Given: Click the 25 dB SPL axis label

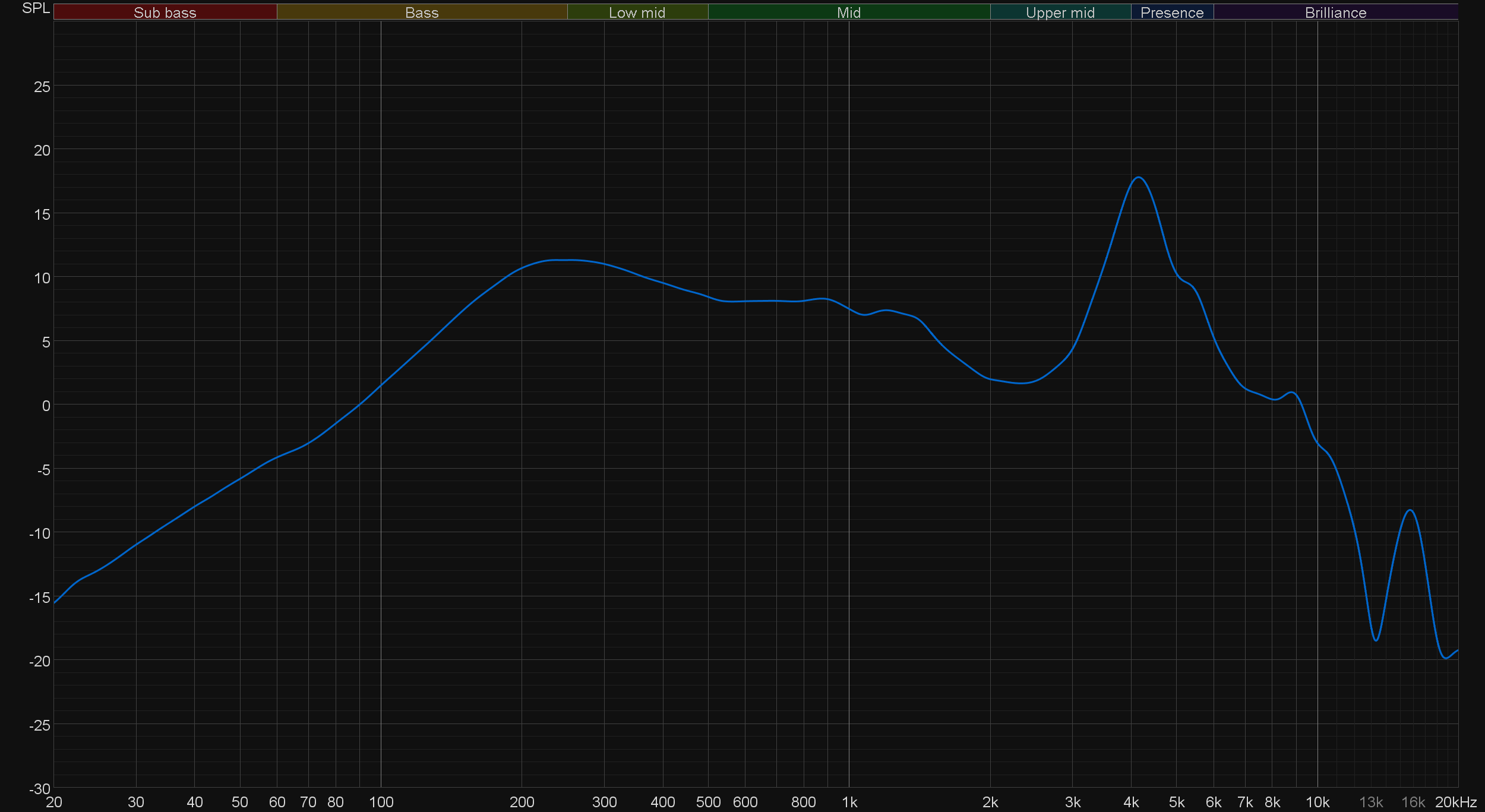Looking at the screenshot, I should [x=42, y=87].
